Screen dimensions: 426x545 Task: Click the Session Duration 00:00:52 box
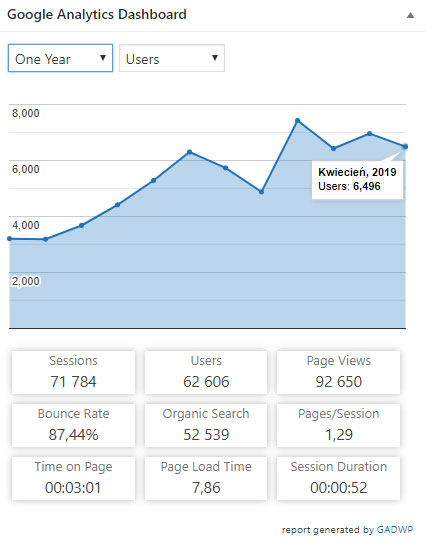click(x=338, y=478)
